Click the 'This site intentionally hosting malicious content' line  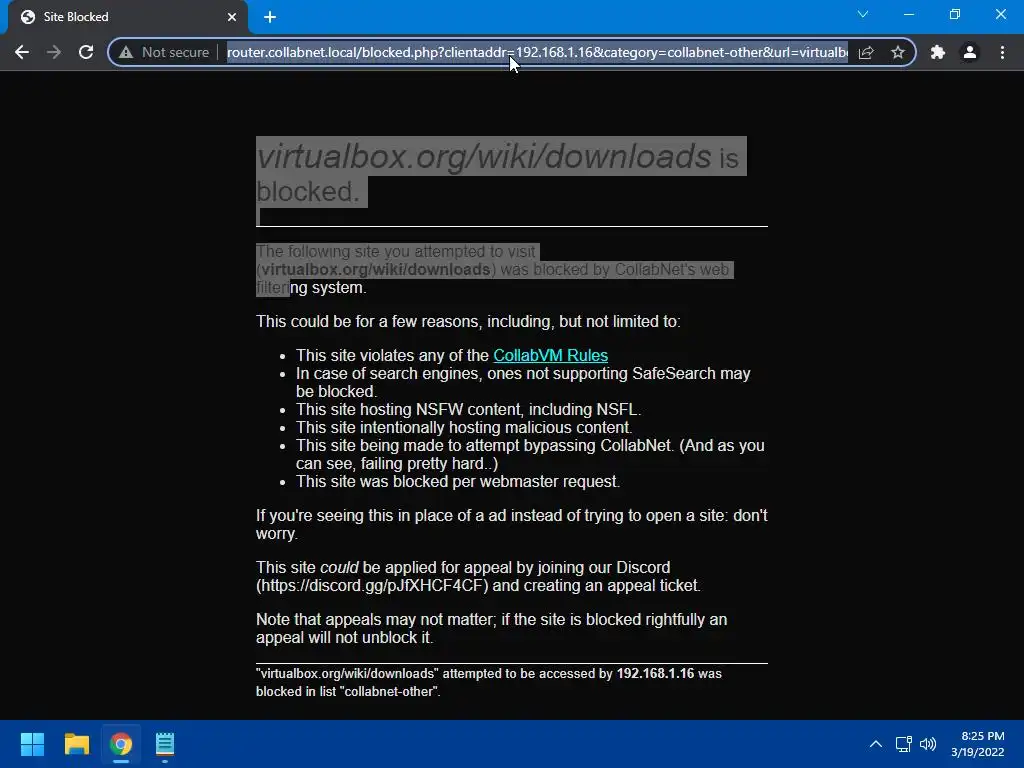pos(464,428)
